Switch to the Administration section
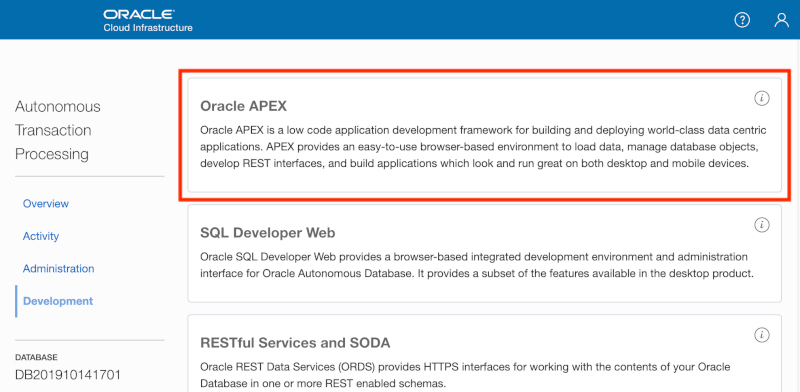This screenshot has height=392, width=800. pyautogui.click(x=59, y=268)
